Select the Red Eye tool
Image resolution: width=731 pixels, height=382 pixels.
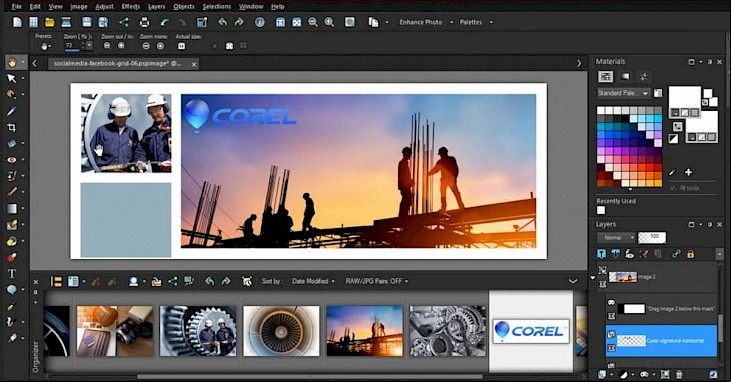point(12,160)
